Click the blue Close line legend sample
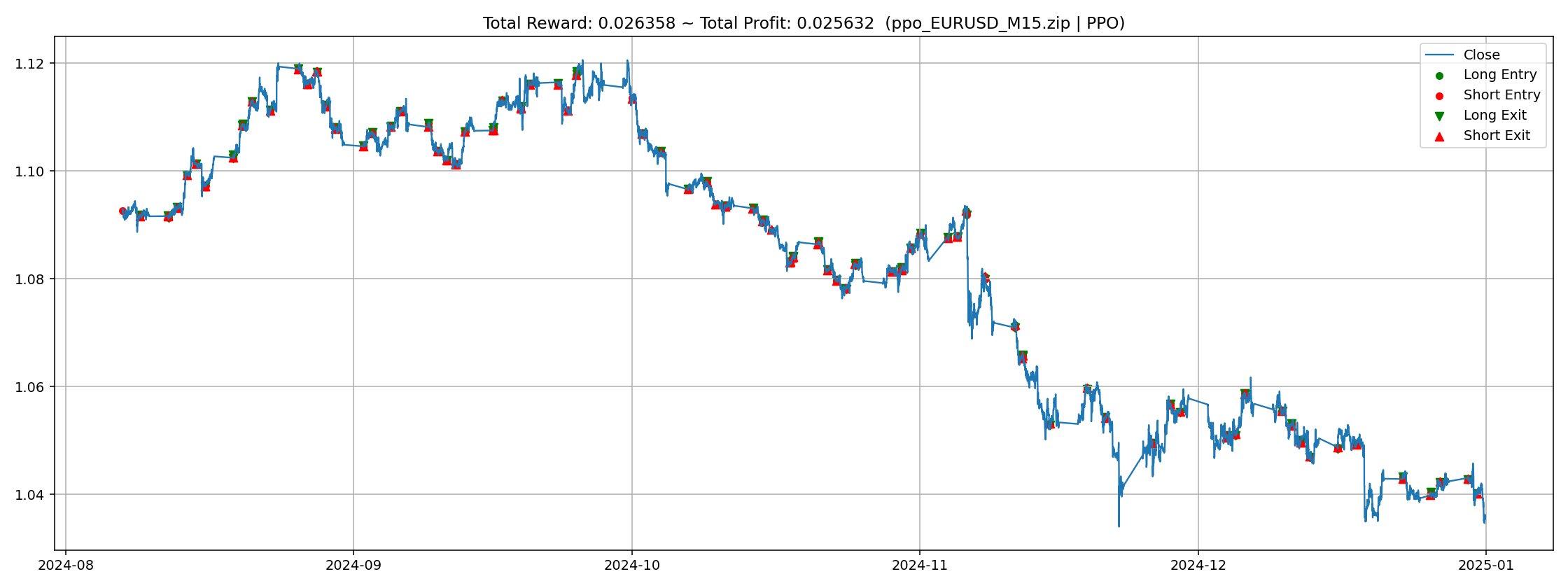The image size is (1568, 588). 1440,55
